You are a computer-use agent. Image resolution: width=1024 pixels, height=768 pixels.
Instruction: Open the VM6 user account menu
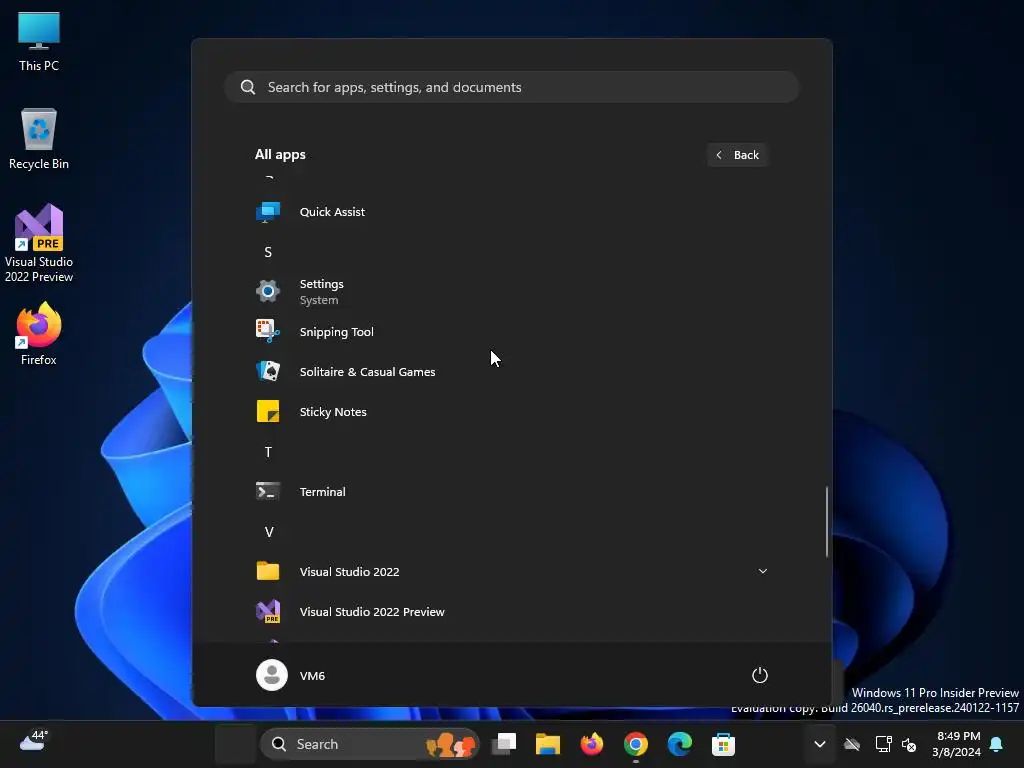coord(291,675)
